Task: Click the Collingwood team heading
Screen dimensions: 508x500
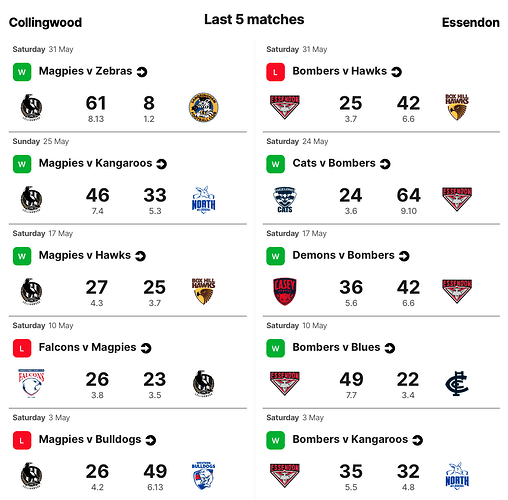Action: click(45, 22)
